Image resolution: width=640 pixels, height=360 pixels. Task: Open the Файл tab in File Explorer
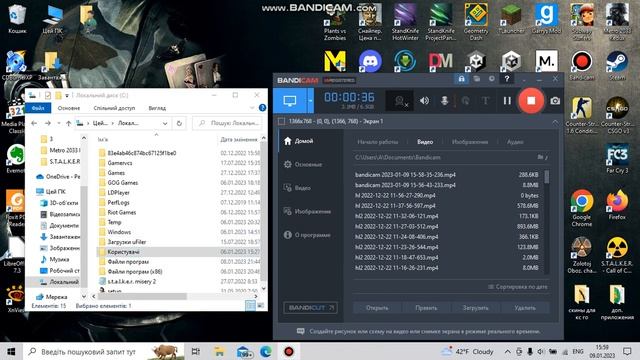(x=38, y=108)
